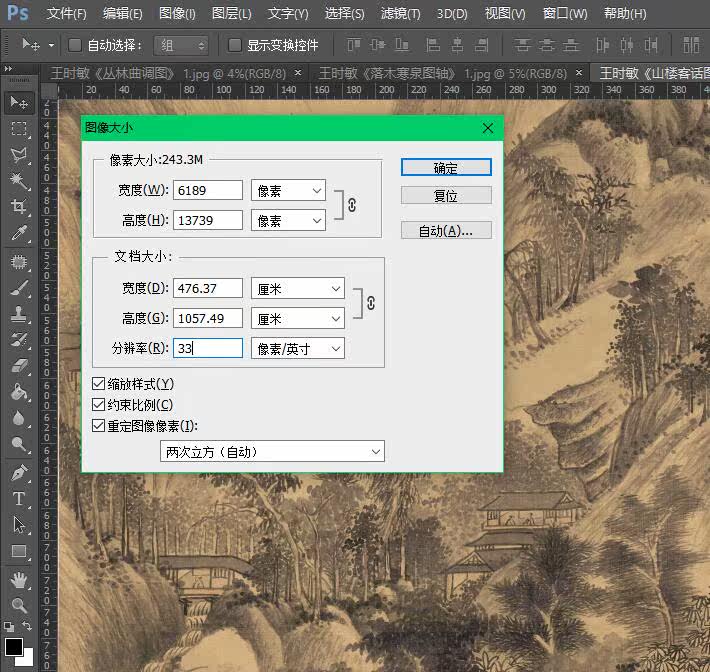Click distribute top edges icon
Screen dimensions: 710x672
[x=522, y=45]
